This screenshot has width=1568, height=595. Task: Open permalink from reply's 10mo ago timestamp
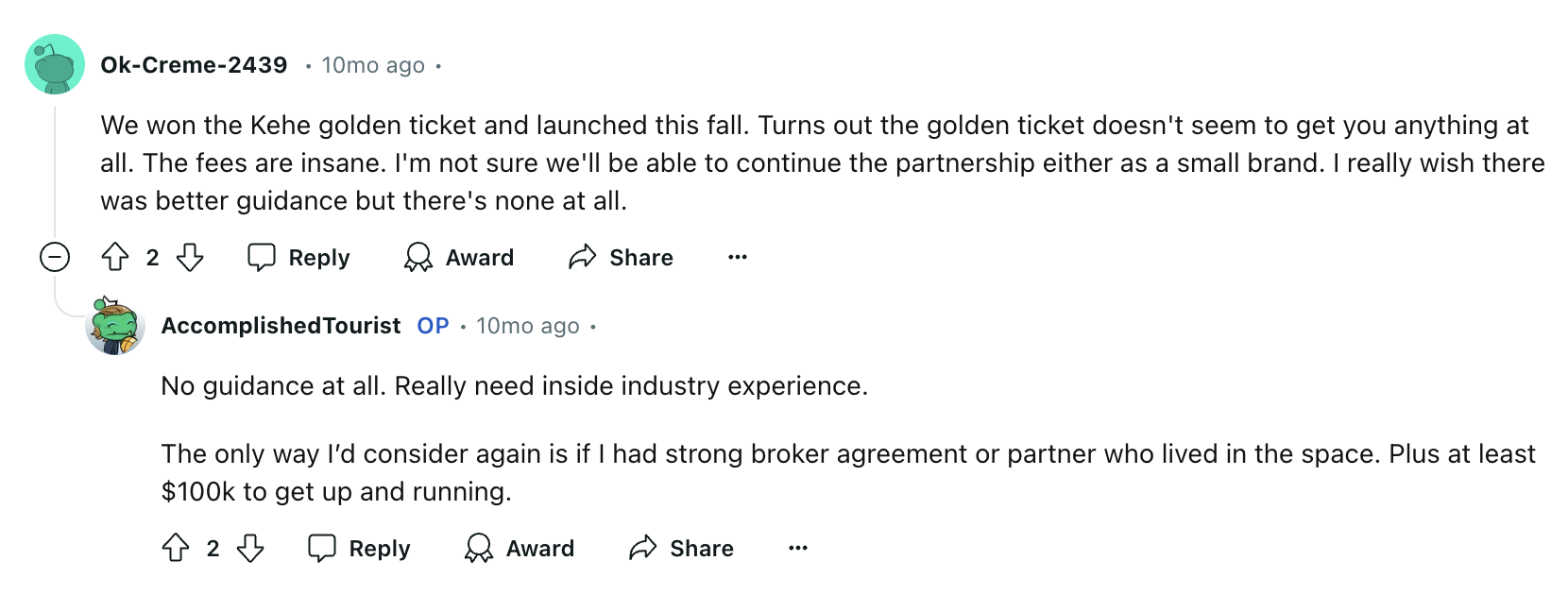coord(528,326)
